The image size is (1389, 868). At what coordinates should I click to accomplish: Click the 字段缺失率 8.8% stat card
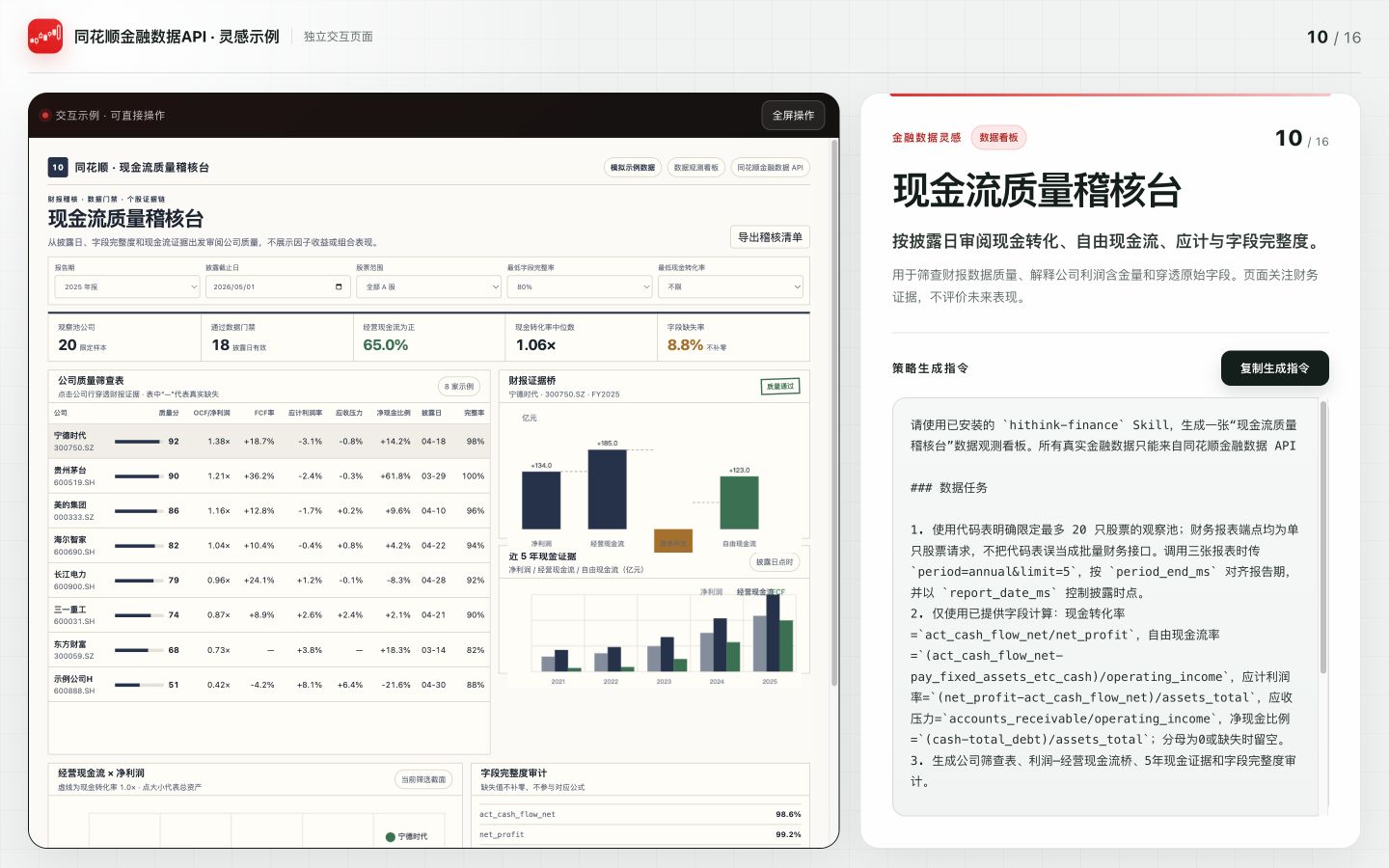(x=734, y=338)
